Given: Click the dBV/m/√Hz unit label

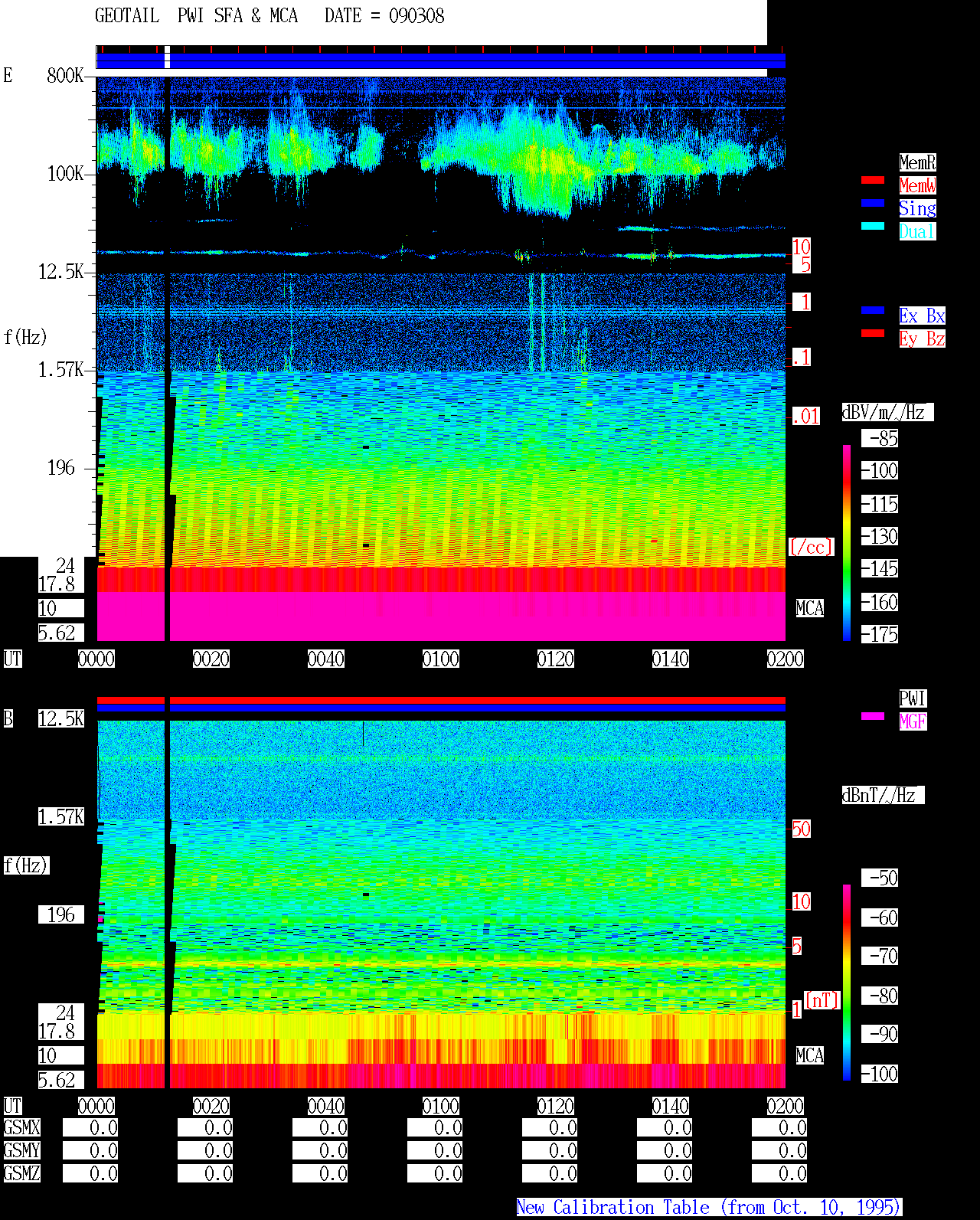Looking at the screenshot, I should tap(887, 412).
